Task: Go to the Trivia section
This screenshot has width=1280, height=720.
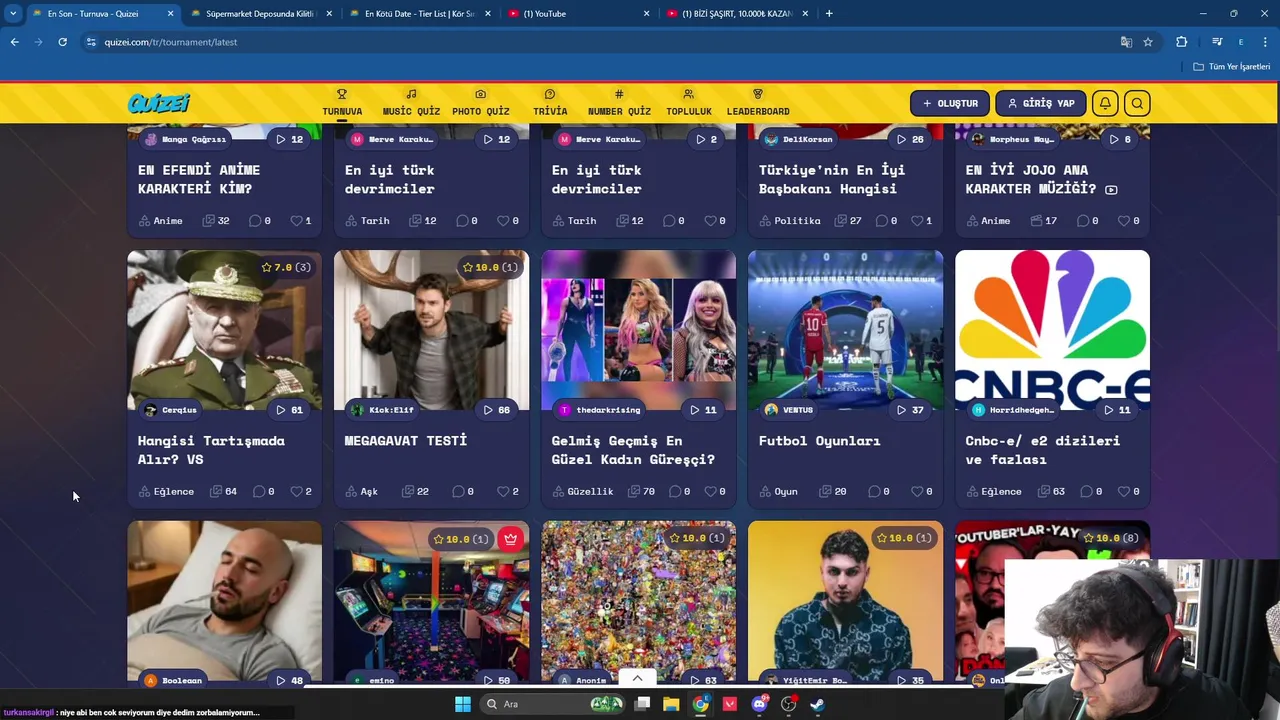Action: click(x=550, y=103)
